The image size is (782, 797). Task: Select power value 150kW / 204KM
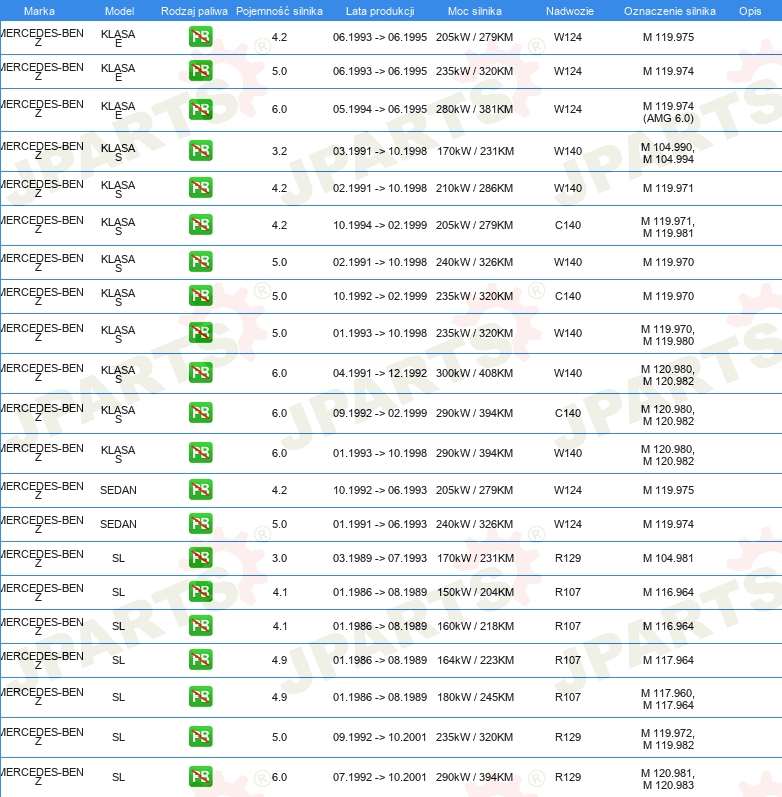(475, 592)
